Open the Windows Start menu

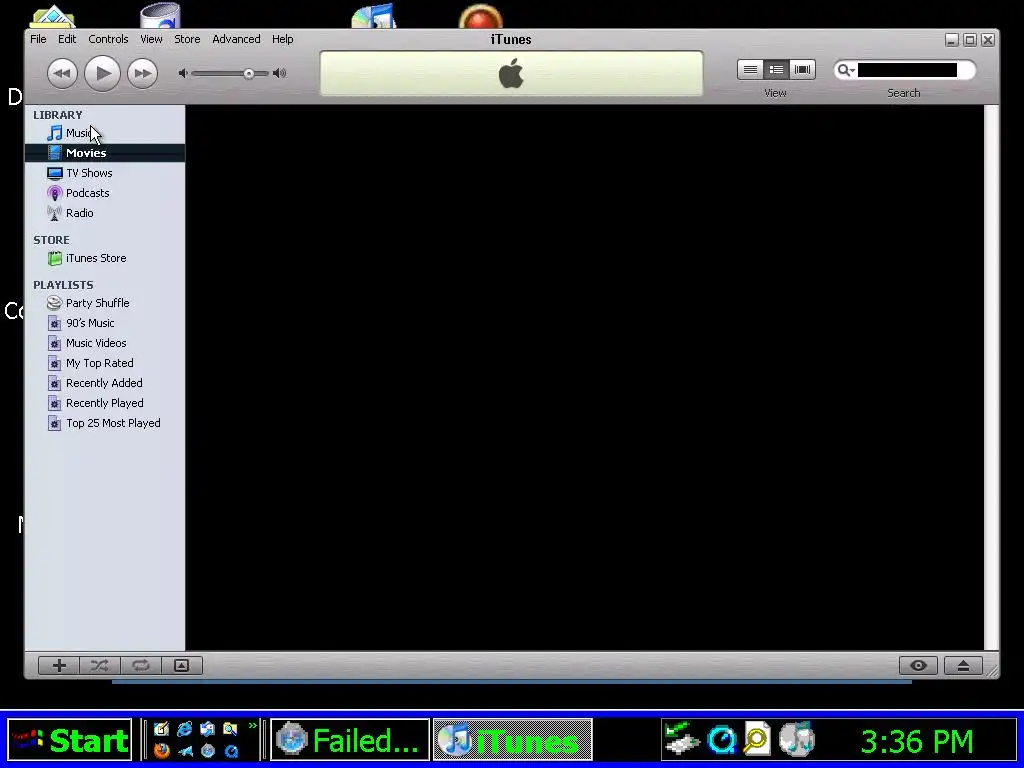tap(69, 741)
